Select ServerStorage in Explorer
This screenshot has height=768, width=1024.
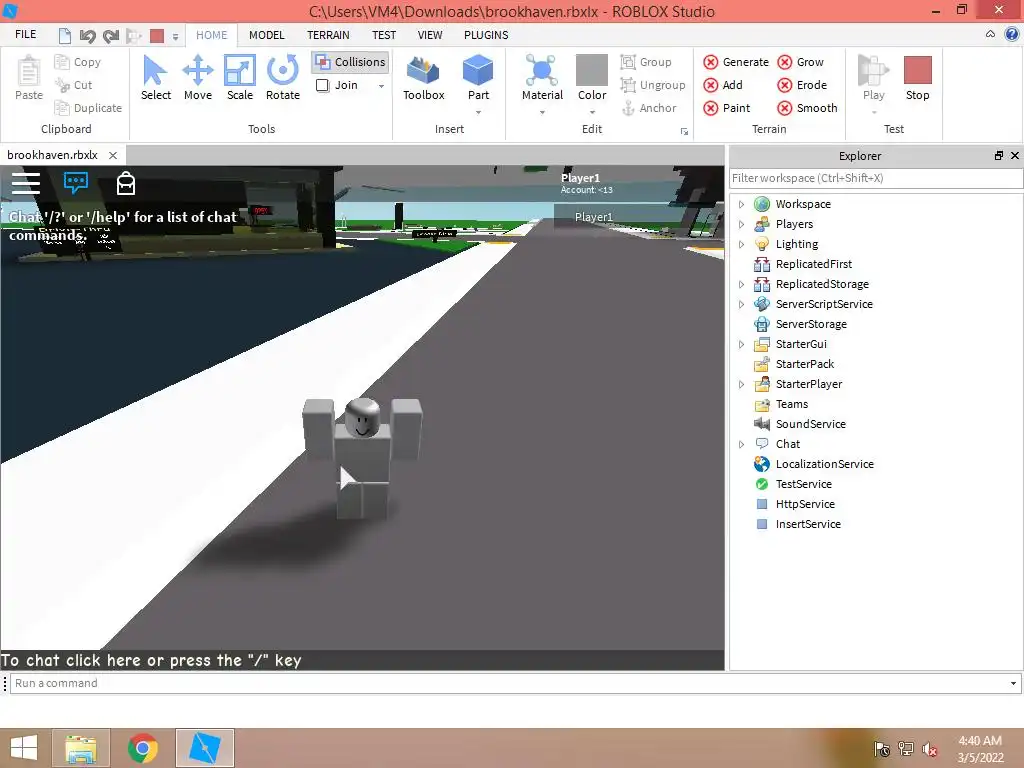811,325
